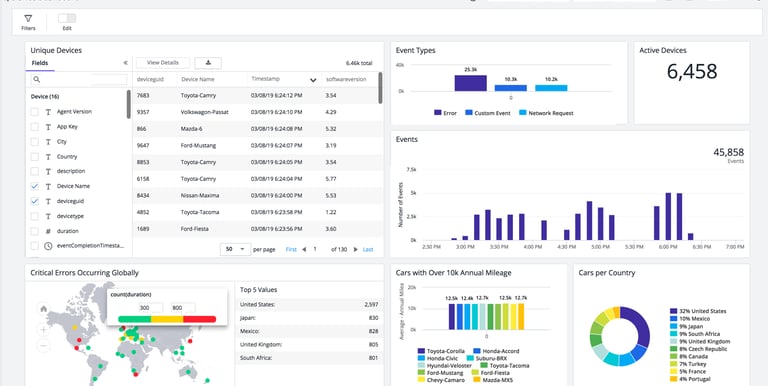The image size is (768, 386).
Task: Click the 300 threshold field
Action: point(150,308)
